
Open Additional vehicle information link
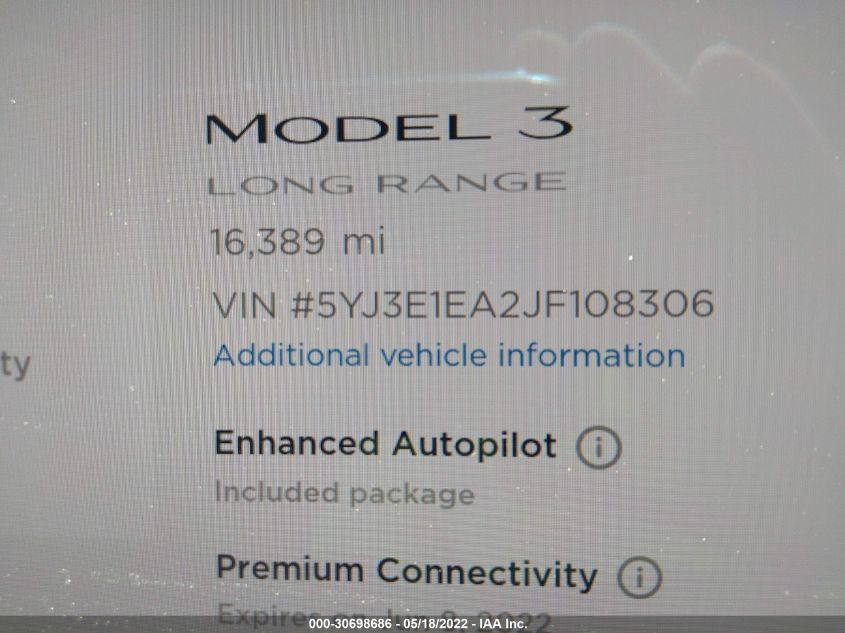[449, 356]
